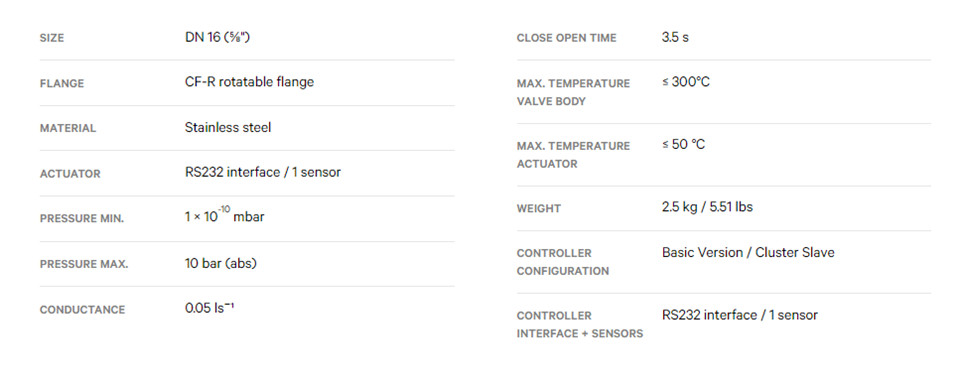Select CF-R rotatable flange text

pos(249,82)
